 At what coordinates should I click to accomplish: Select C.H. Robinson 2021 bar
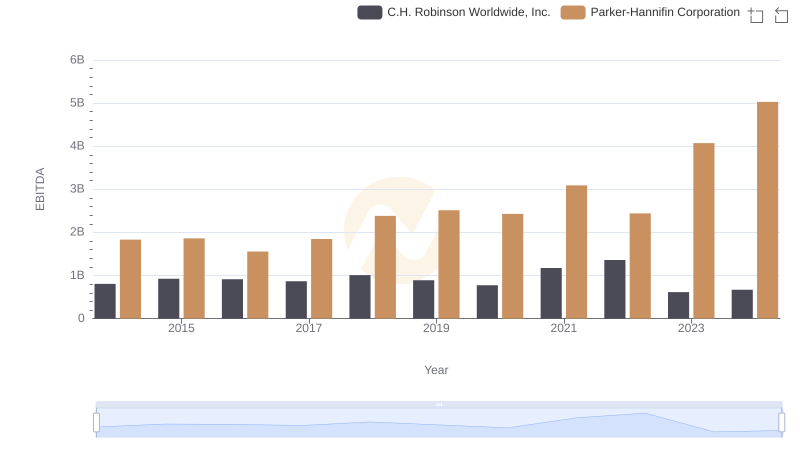coord(551,293)
